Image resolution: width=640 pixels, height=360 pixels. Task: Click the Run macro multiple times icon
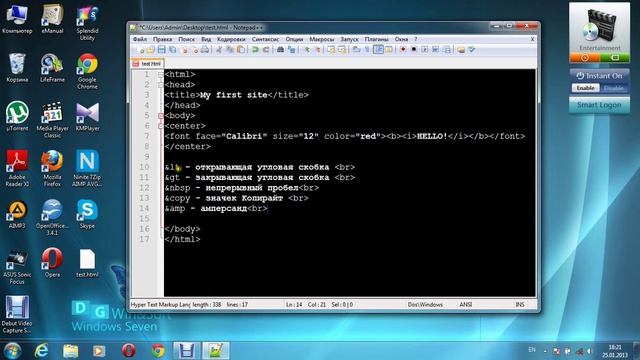click(x=435, y=49)
